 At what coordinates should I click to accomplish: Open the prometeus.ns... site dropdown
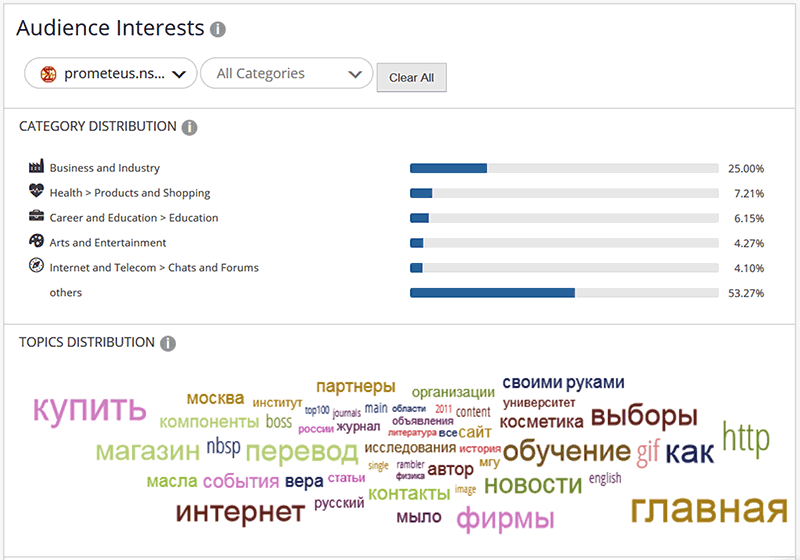point(111,73)
